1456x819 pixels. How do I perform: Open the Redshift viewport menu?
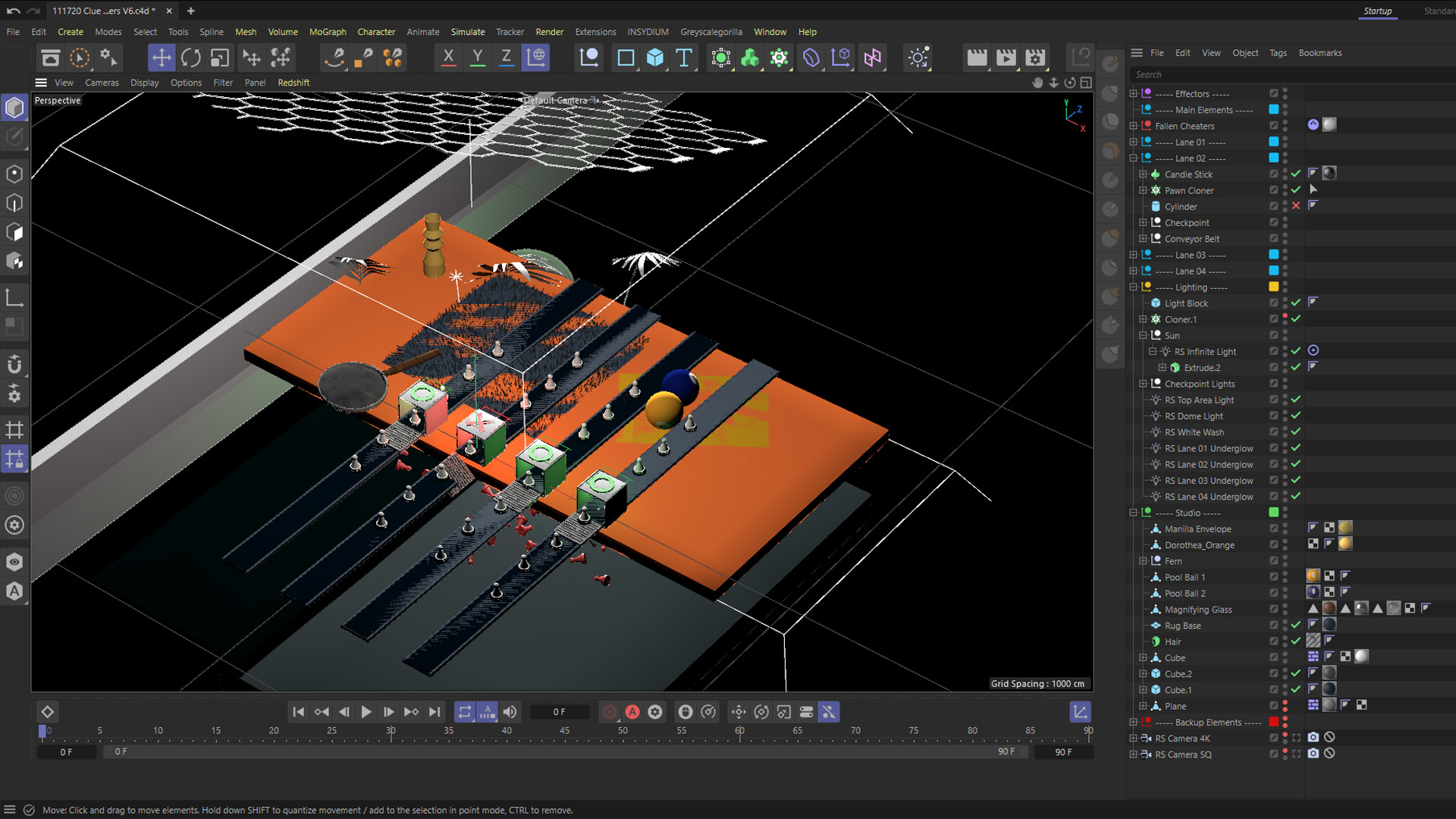pos(293,83)
